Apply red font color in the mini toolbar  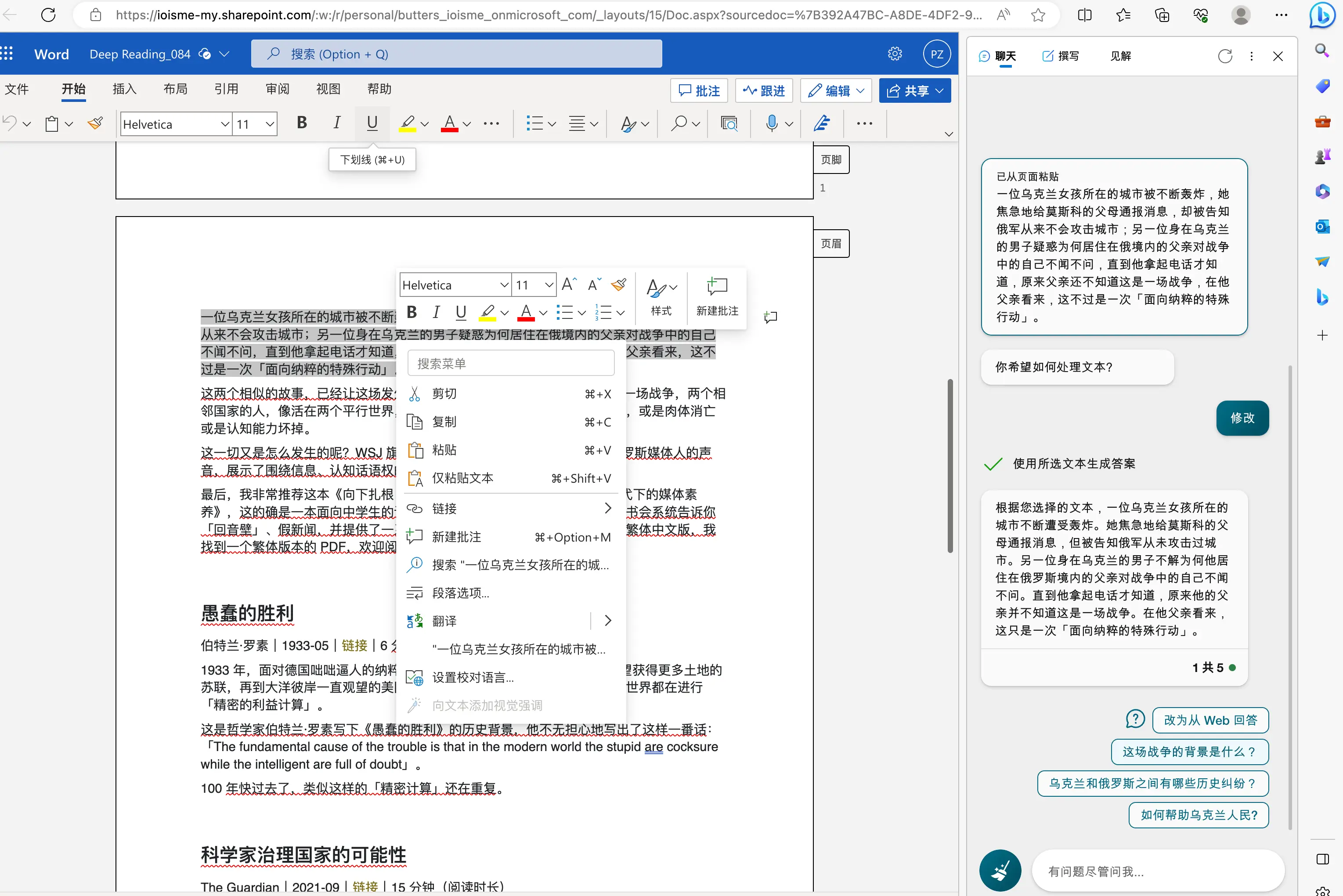coord(526,313)
